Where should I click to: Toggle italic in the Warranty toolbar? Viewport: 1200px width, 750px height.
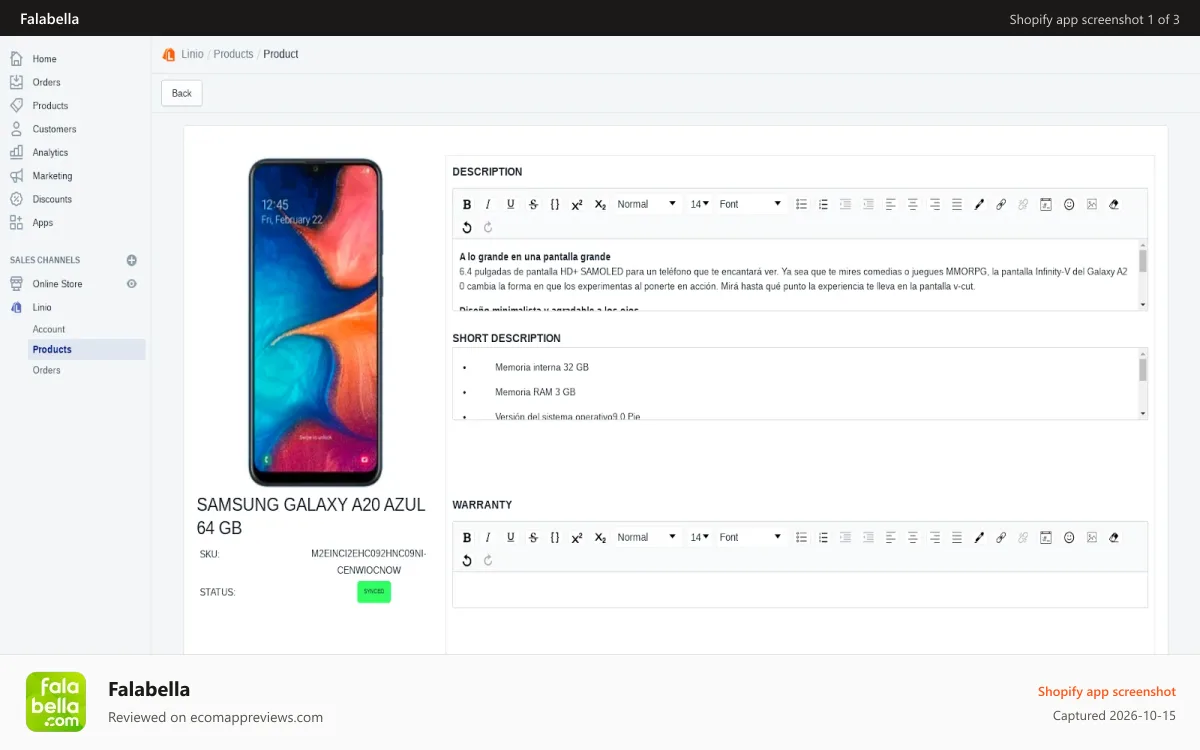point(489,537)
